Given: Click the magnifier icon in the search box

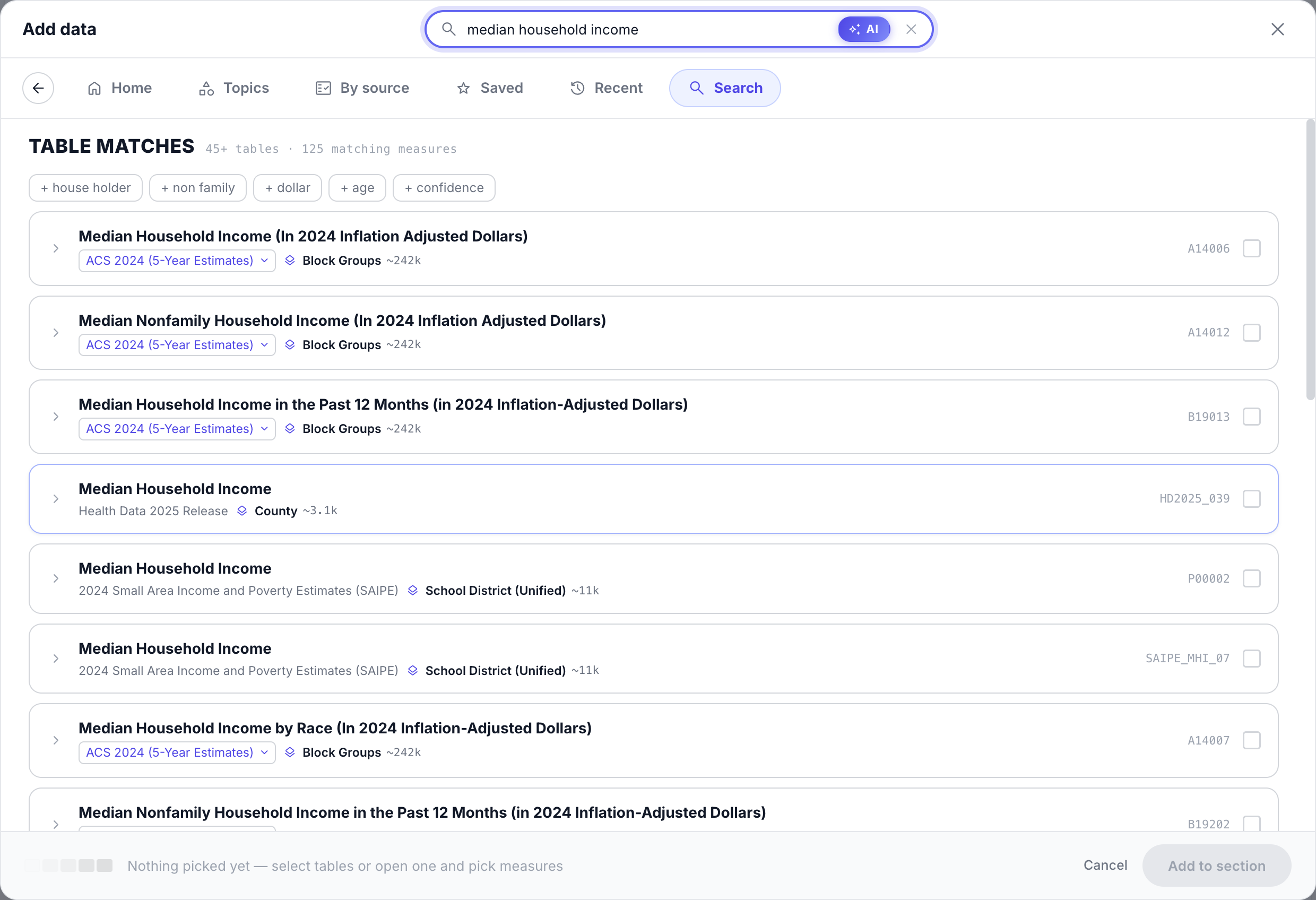Looking at the screenshot, I should [448, 29].
